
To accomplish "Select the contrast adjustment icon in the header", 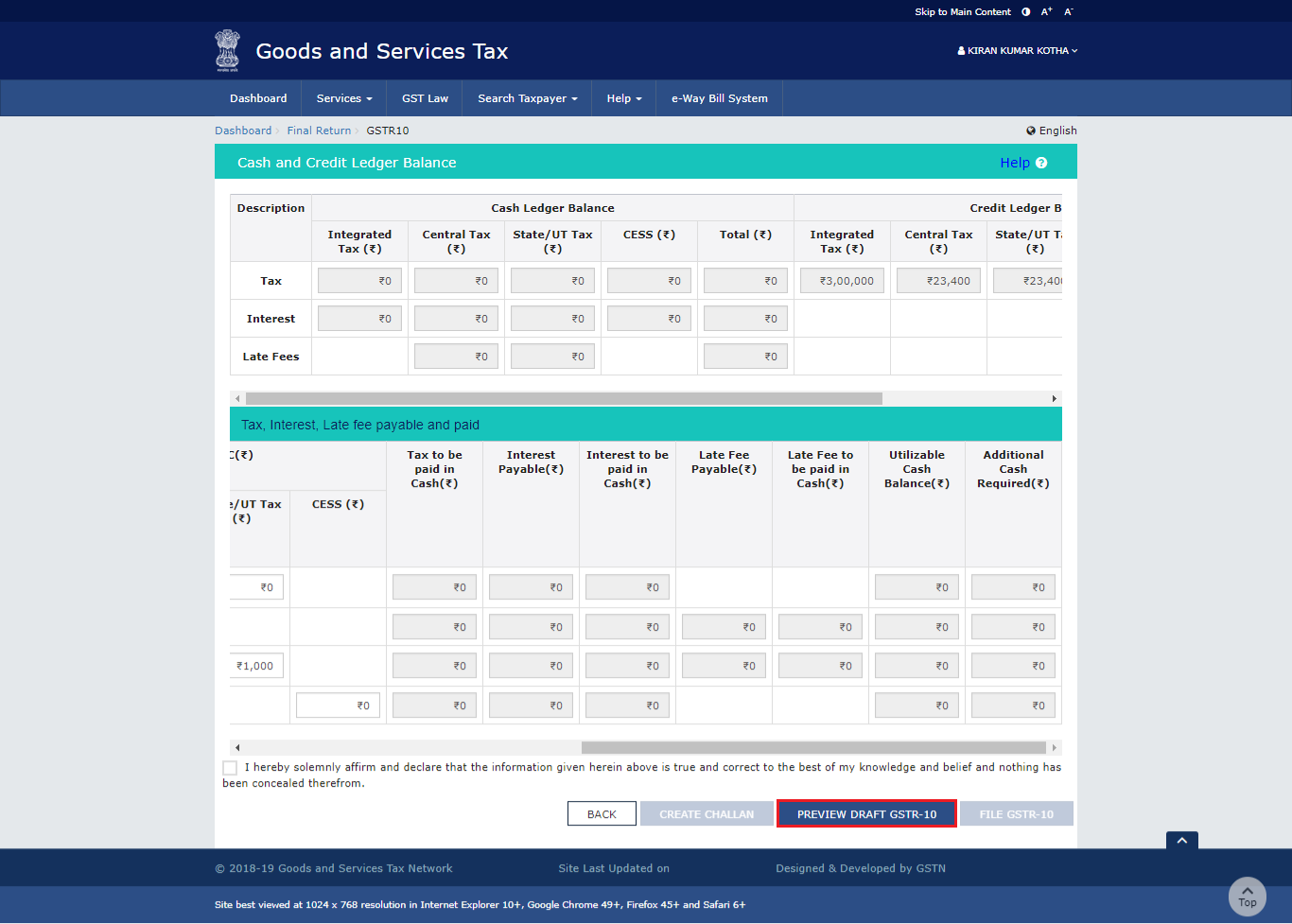I will click(1025, 11).
